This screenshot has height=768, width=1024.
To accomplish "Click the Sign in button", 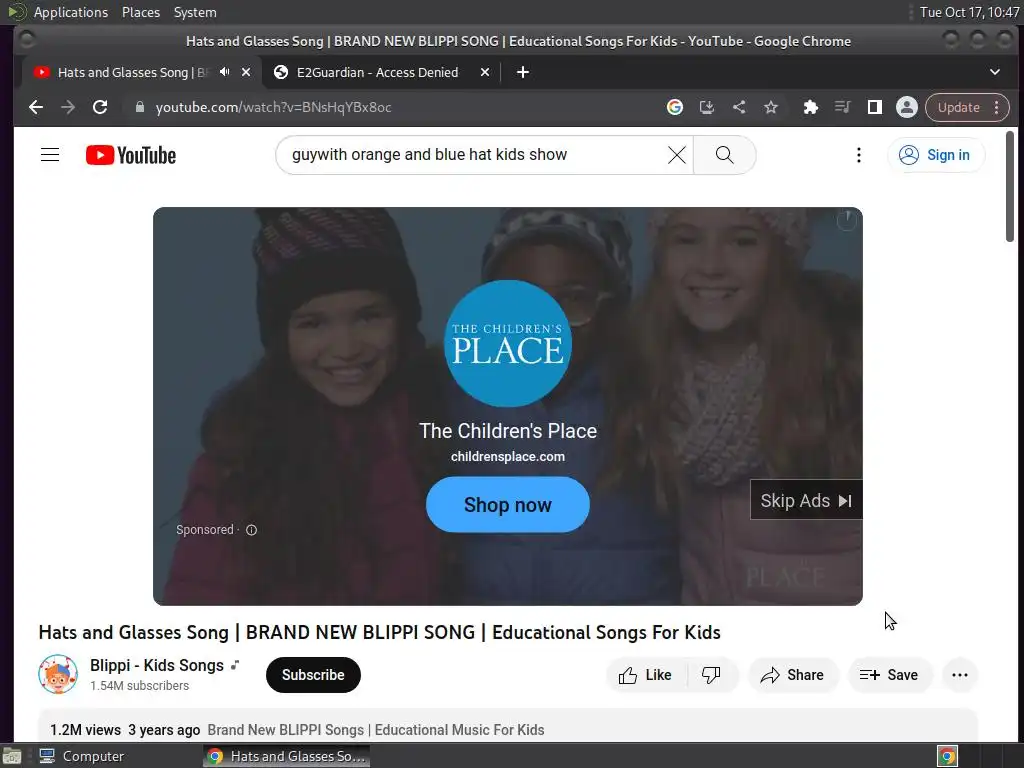I will 936,155.
